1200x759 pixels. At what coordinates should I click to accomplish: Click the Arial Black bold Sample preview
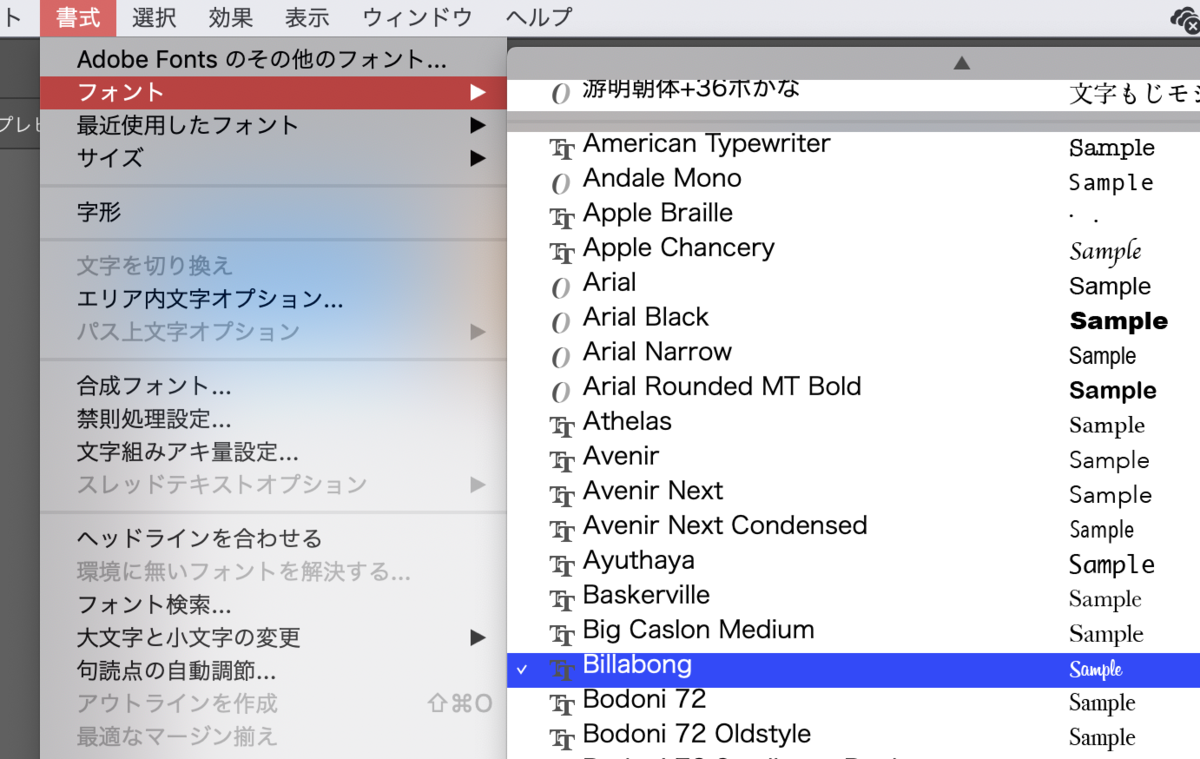tap(1118, 321)
